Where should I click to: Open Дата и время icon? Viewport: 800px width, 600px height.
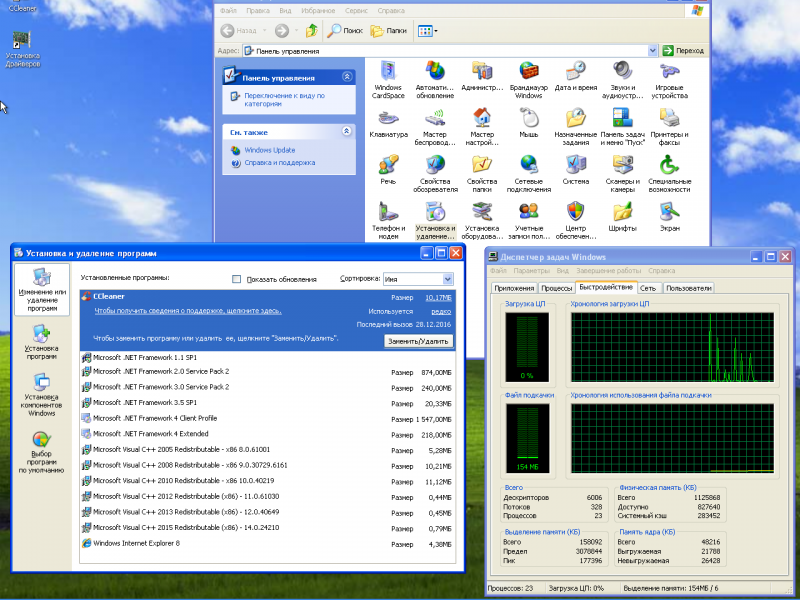[576, 77]
